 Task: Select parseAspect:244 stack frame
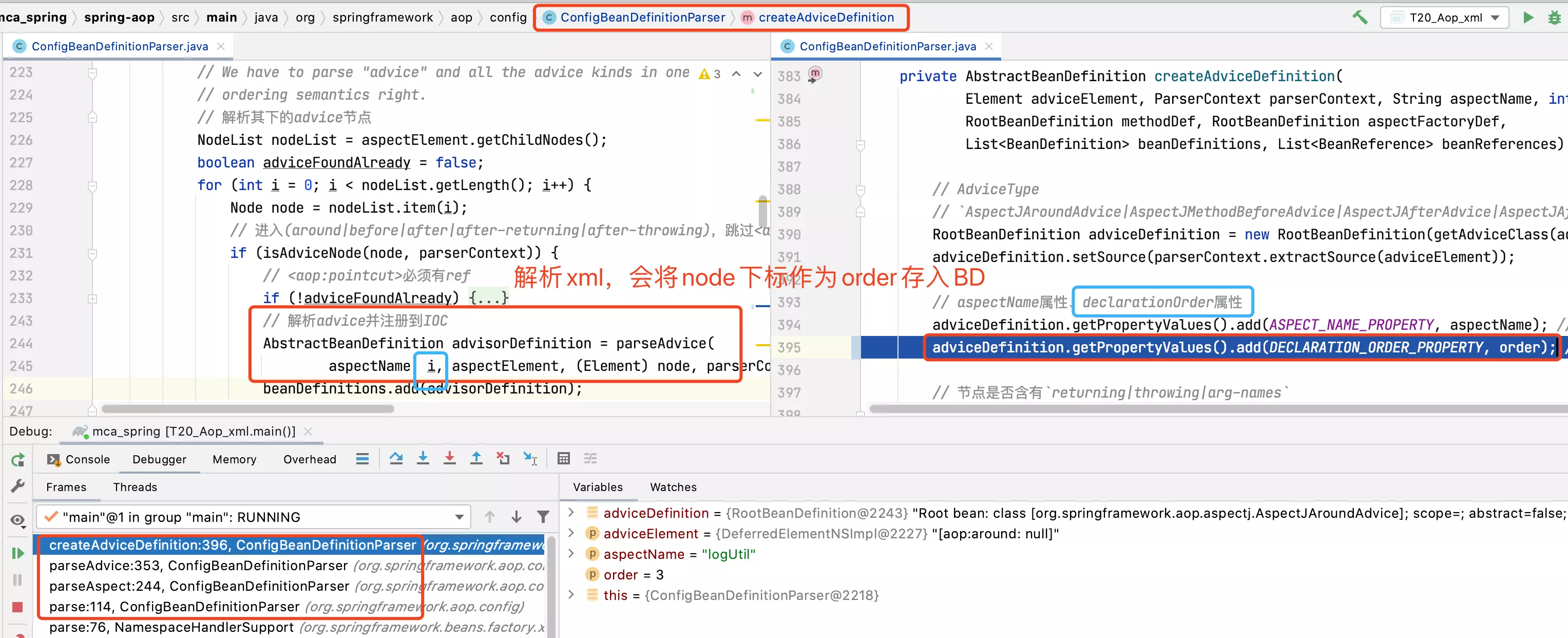(x=290, y=586)
